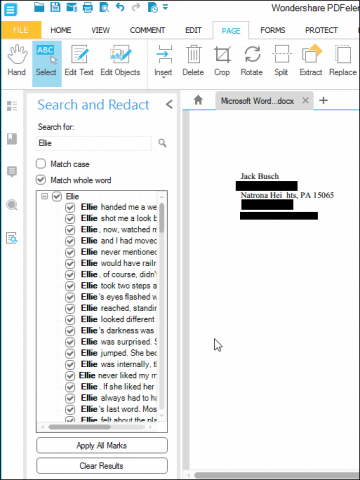Screen dimensions: 360x480
Task: Click the Apply All Marks button
Action: click(x=102, y=445)
